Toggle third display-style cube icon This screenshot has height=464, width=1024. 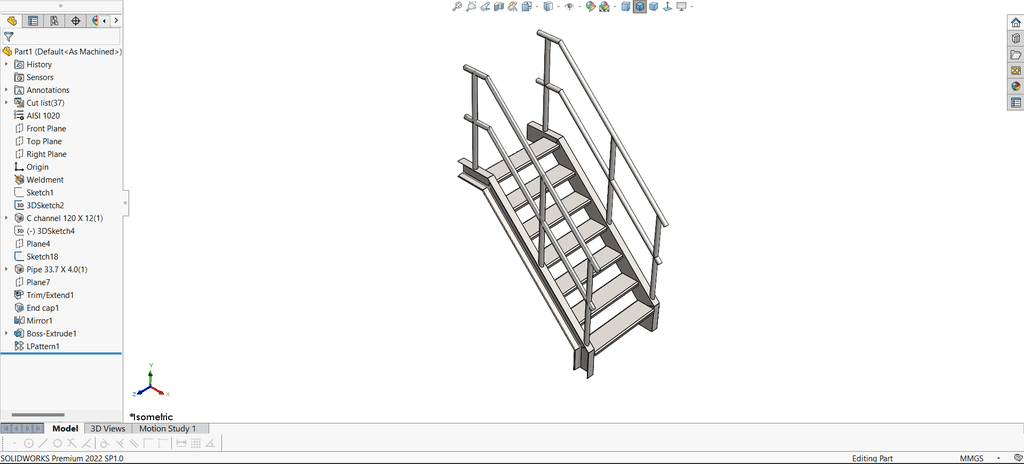(653, 7)
